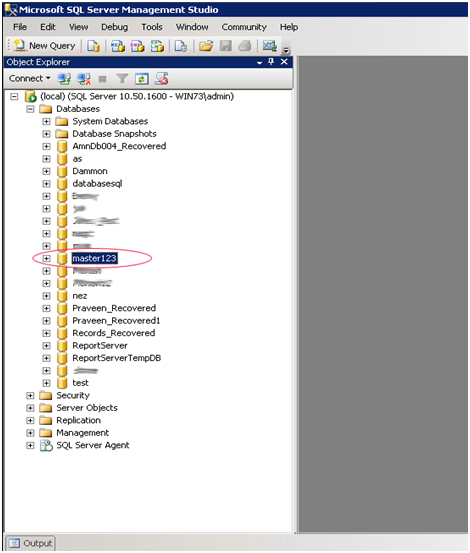Click the Activity Monitor toolbar icon
The width and height of the screenshot is (470, 553).
click(270, 46)
